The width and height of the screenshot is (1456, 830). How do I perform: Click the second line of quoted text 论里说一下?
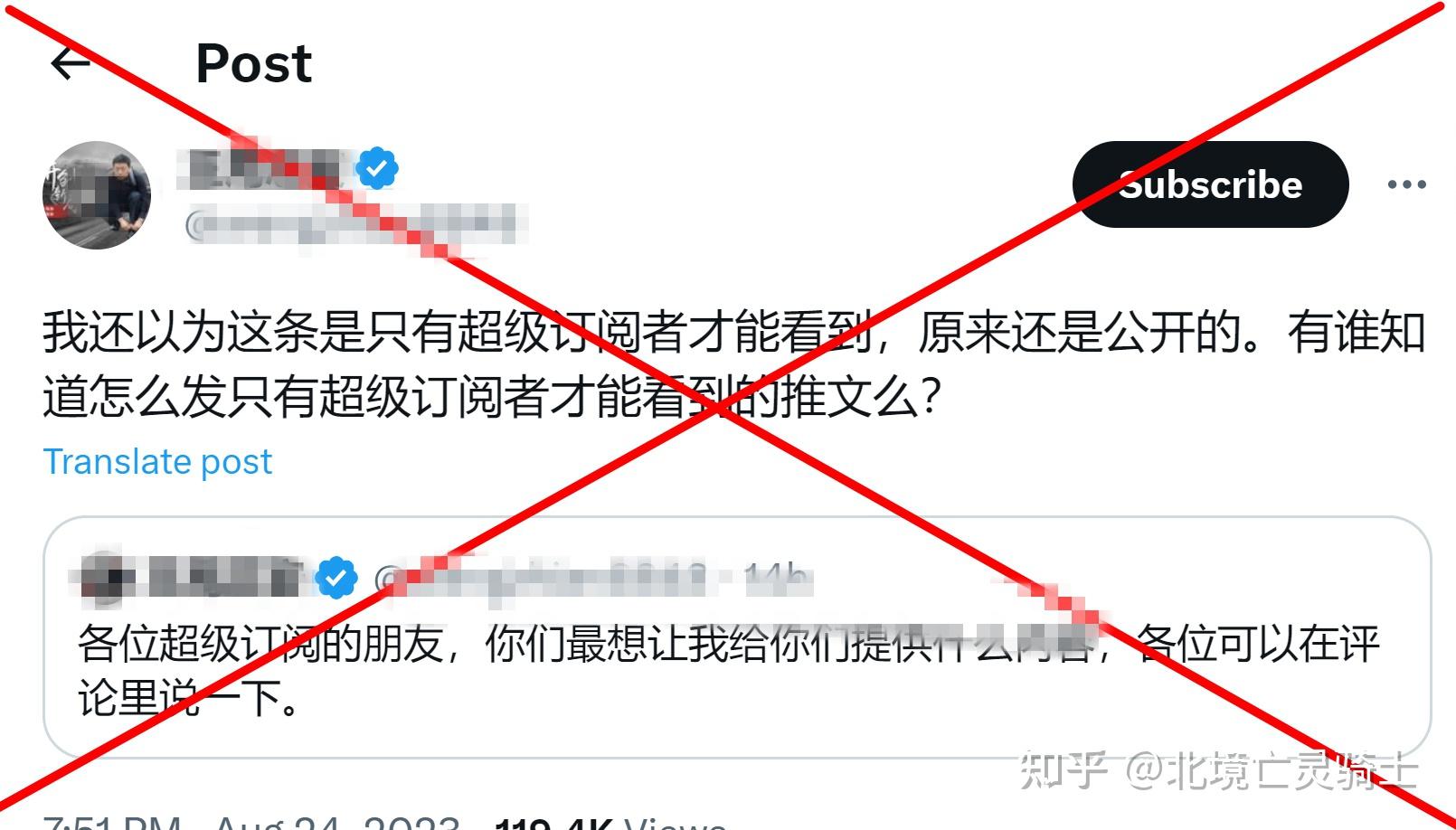pos(188,698)
